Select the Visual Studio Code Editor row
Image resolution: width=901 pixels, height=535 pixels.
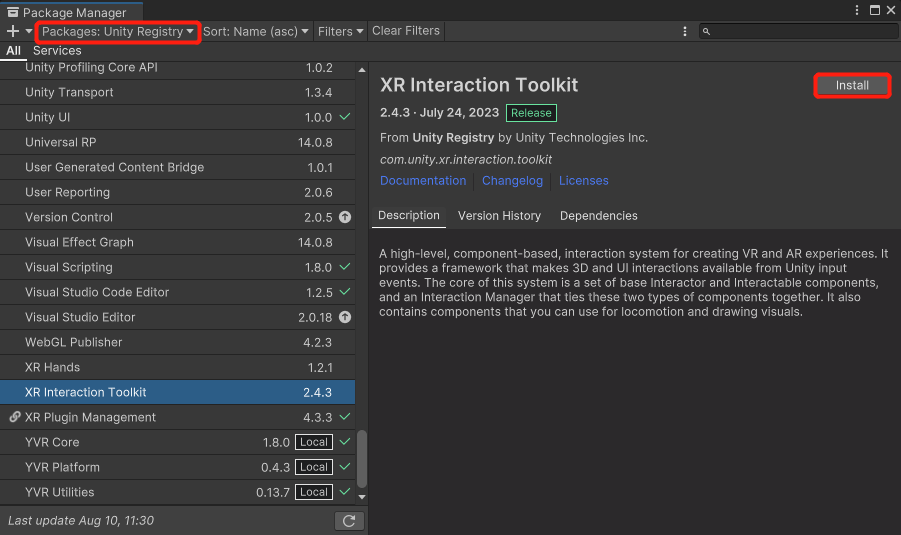tap(178, 292)
